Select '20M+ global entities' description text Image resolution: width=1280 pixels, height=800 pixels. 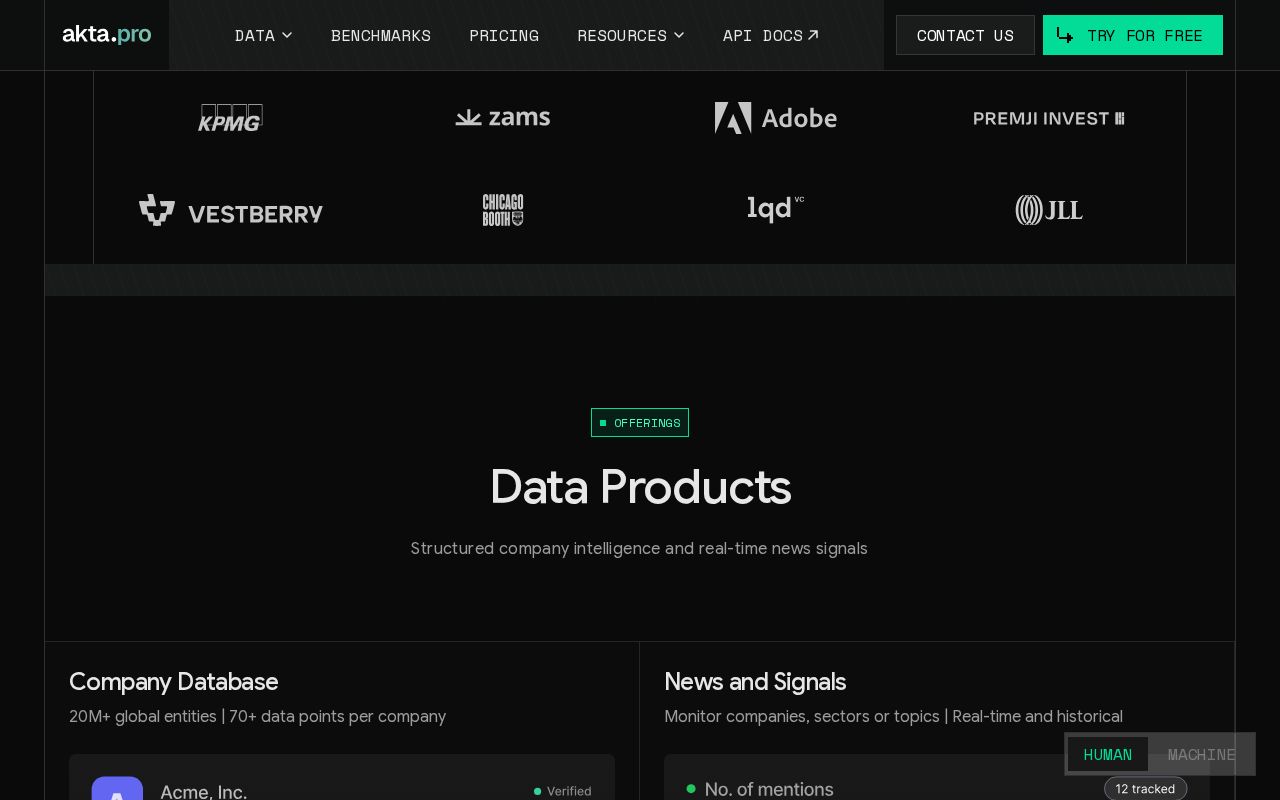click(143, 716)
